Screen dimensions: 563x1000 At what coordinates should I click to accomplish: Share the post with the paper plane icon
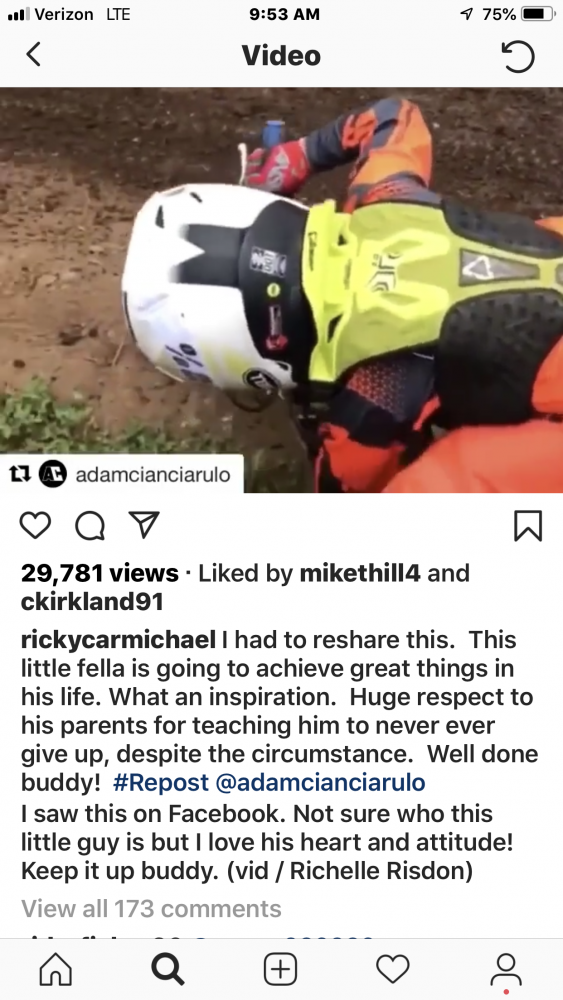click(143, 526)
